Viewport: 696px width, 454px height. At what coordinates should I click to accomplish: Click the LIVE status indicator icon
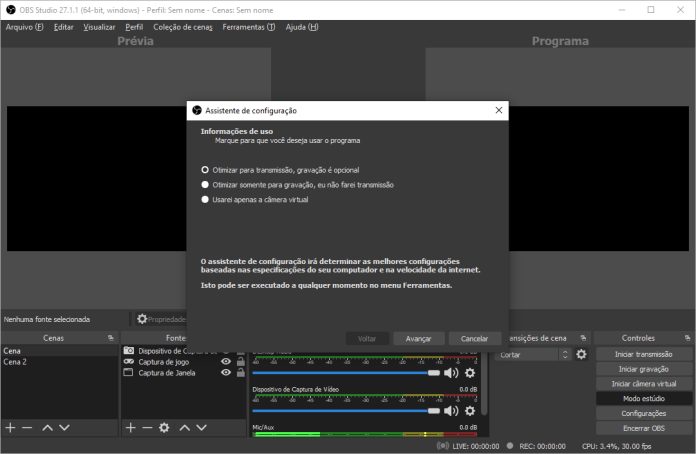click(443, 446)
